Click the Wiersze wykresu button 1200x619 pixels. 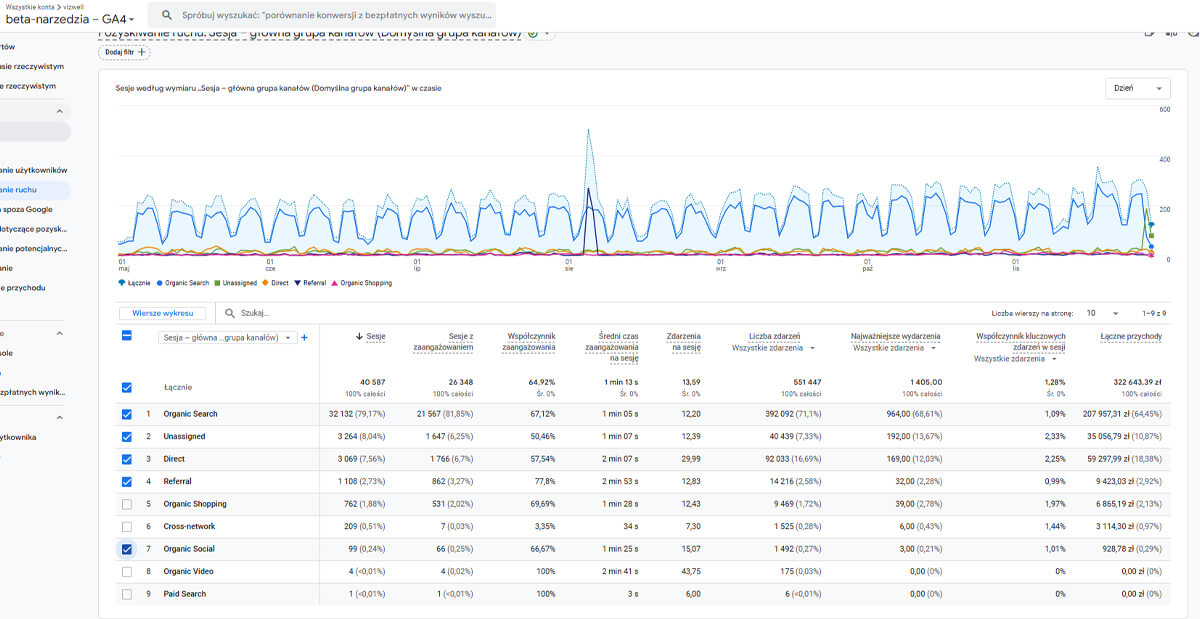tap(162, 312)
